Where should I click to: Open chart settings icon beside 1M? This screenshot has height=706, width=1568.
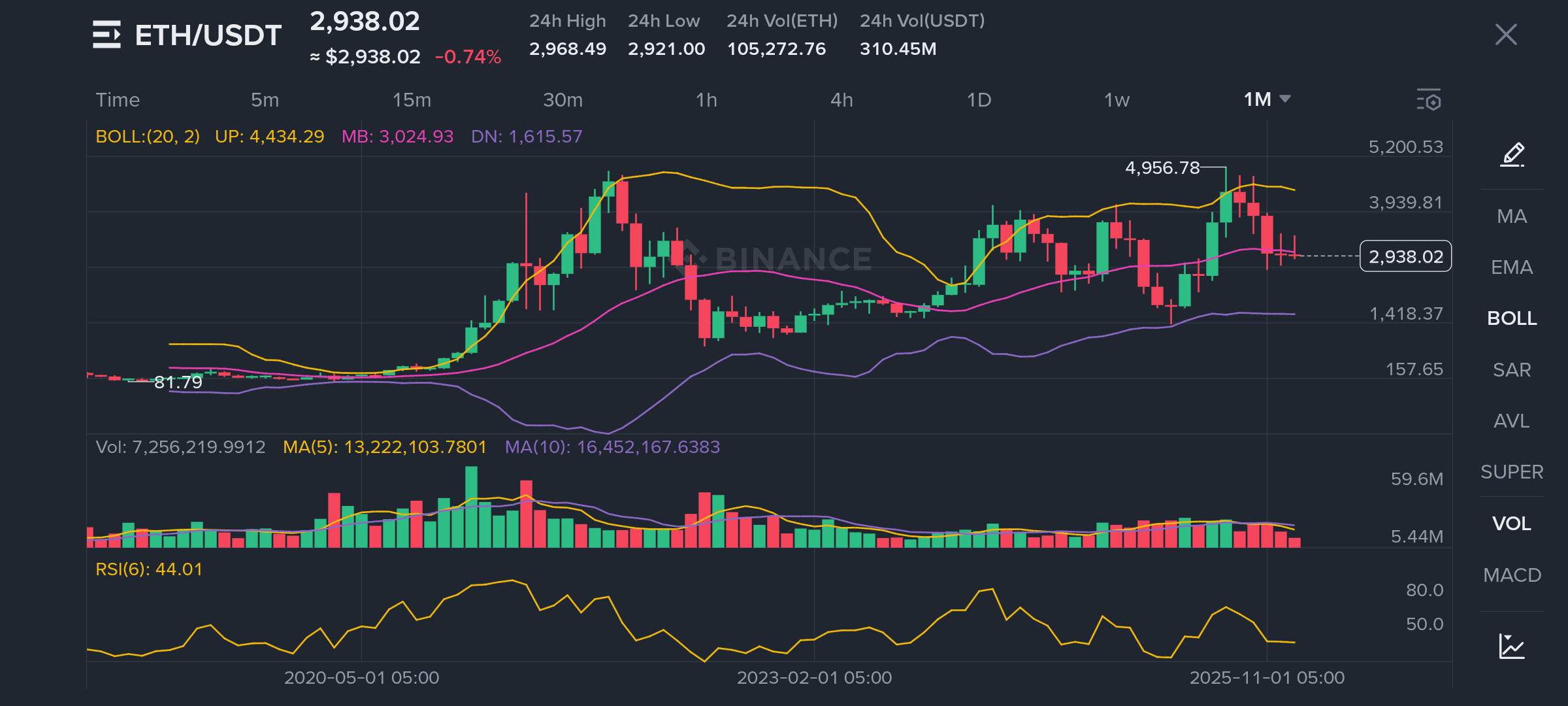coord(1429,100)
